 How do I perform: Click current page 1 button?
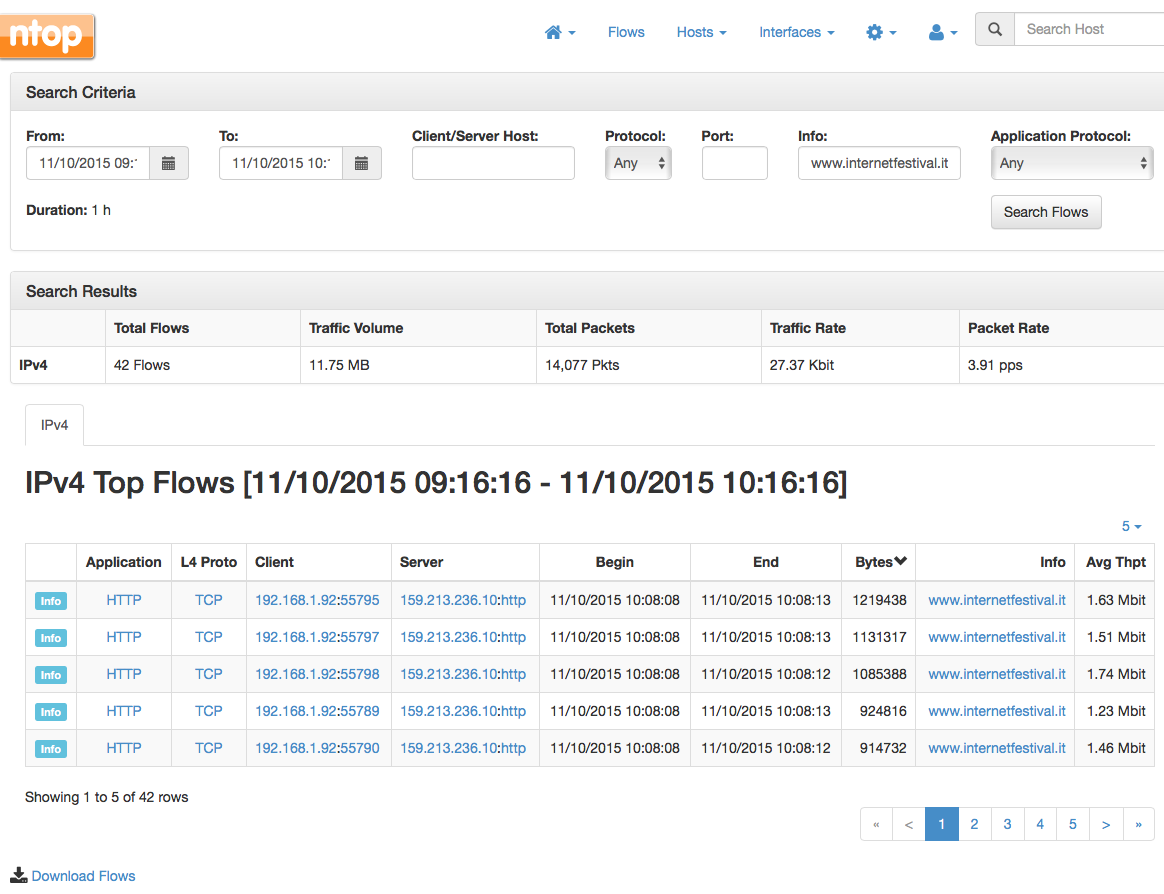[x=941, y=824]
